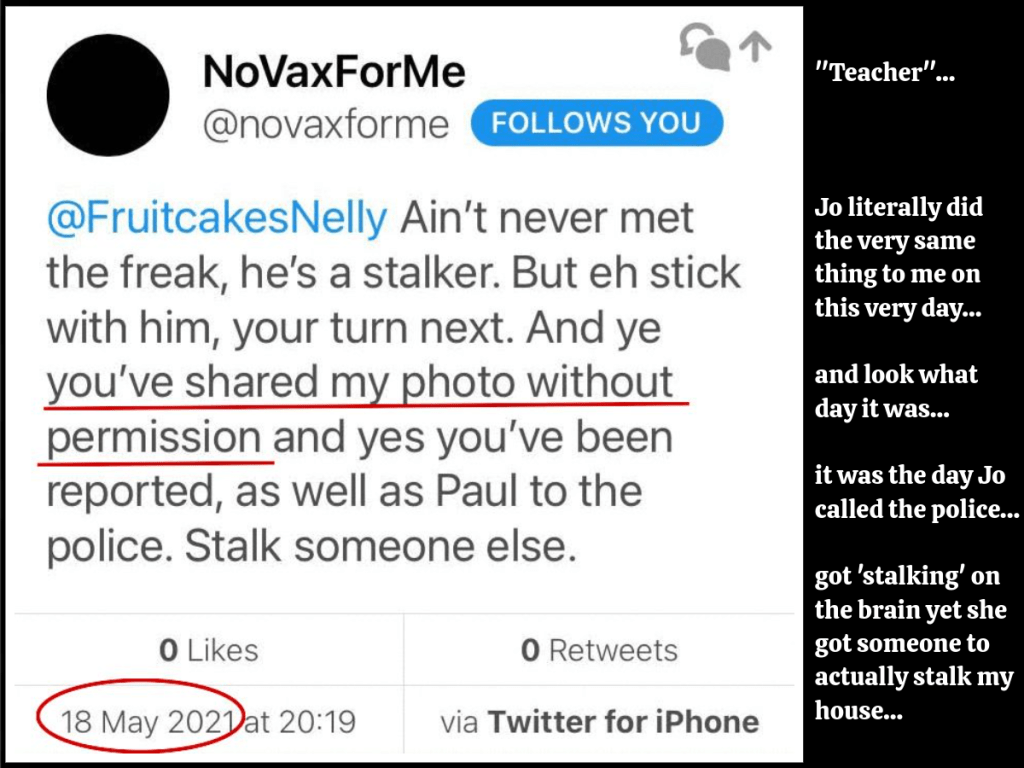Click "and look what day it was..."
The height and width of the screenshot is (768, 1024).
pyautogui.click(x=896, y=391)
